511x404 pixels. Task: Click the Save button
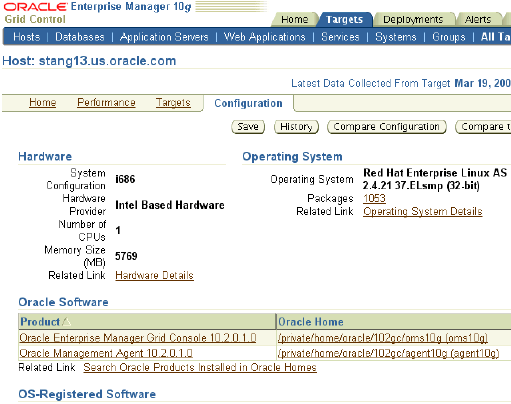tap(248, 127)
